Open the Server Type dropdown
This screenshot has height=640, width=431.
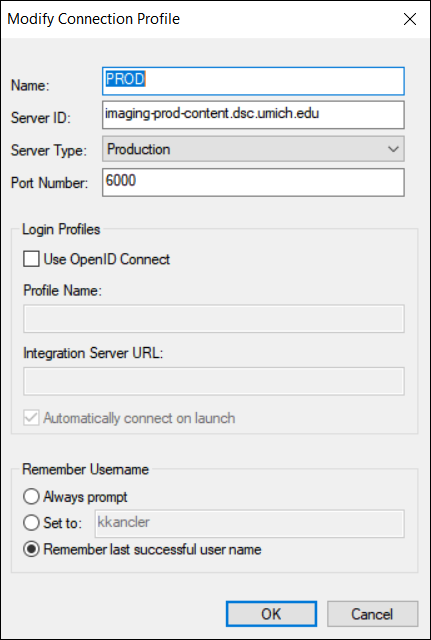point(253,149)
